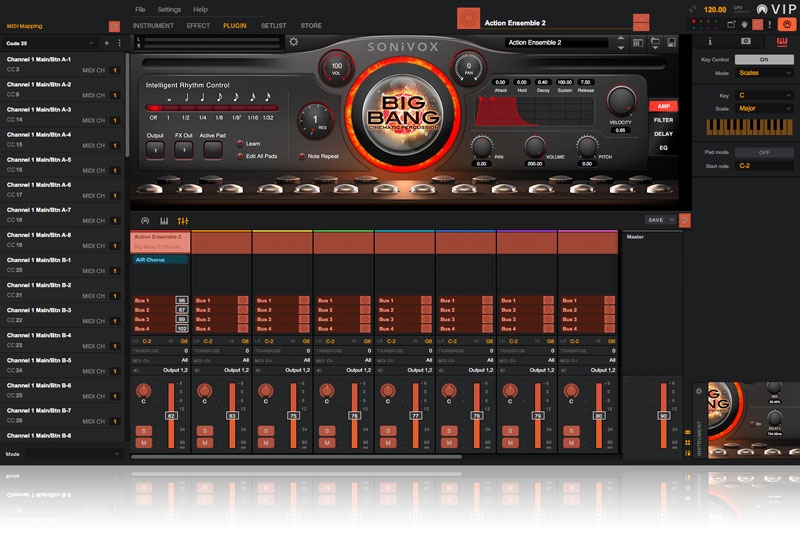This screenshot has width=800, height=533.
Task: Switch to the EFFECT tab
Action: (198, 25)
